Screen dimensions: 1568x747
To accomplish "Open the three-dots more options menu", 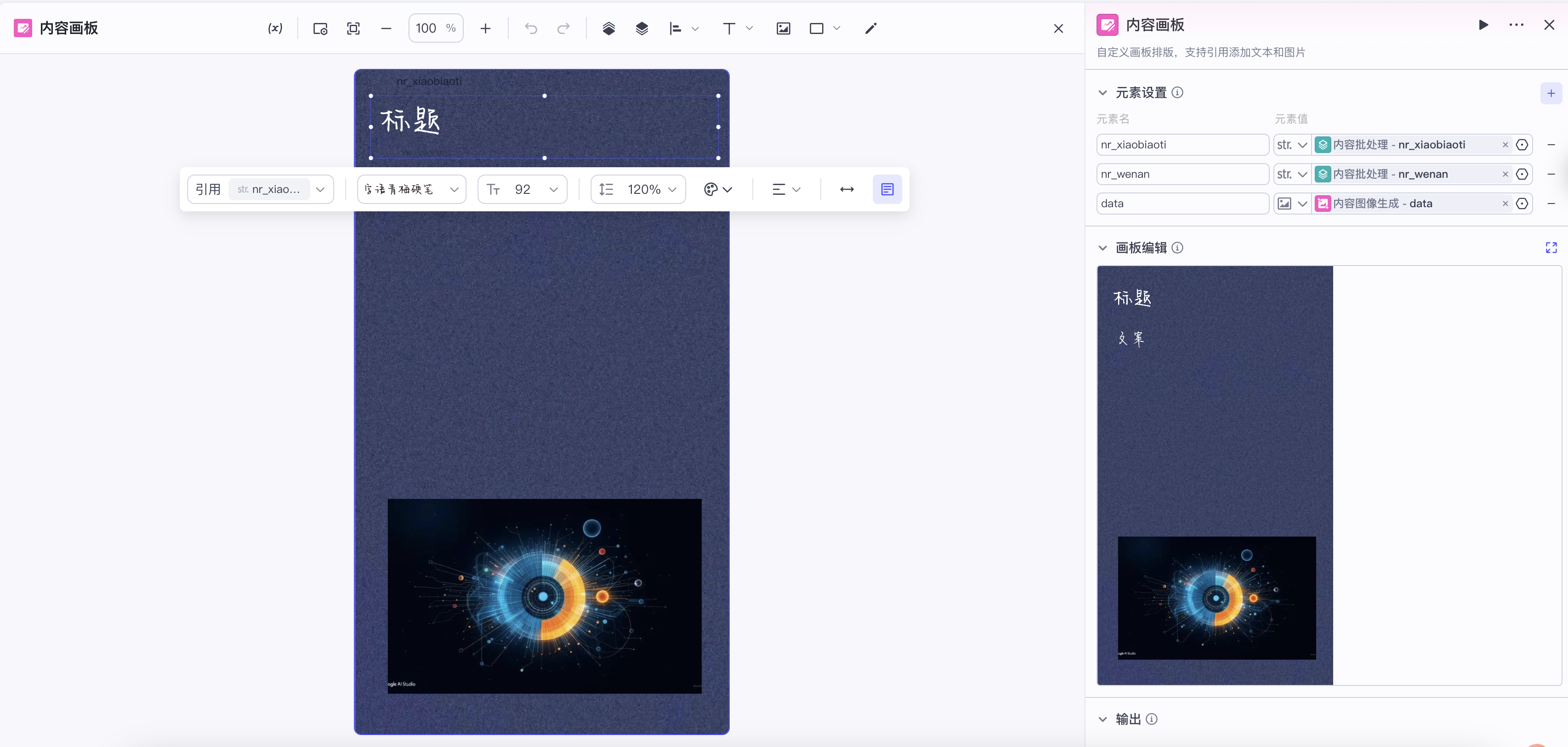I will click(x=1516, y=25).
